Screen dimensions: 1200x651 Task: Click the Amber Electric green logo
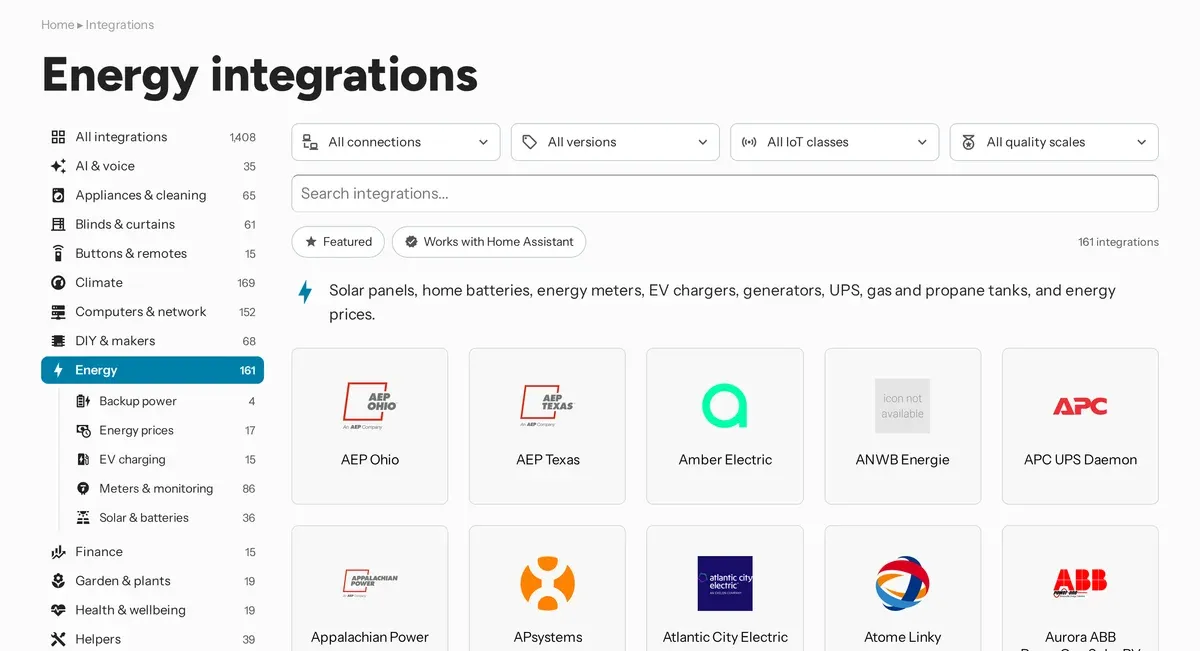725,405
